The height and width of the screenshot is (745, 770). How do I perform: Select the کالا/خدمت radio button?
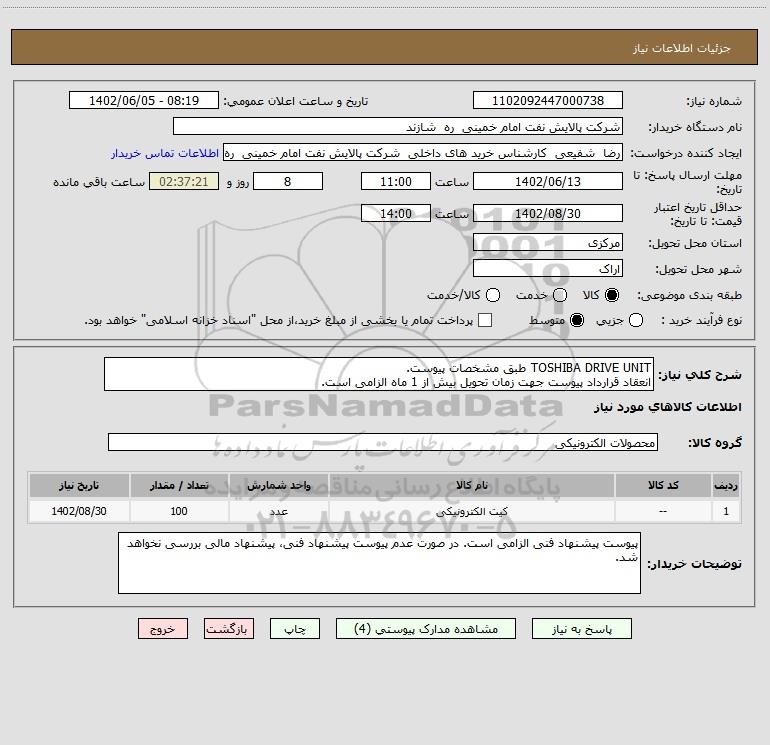tap(493, 295)
